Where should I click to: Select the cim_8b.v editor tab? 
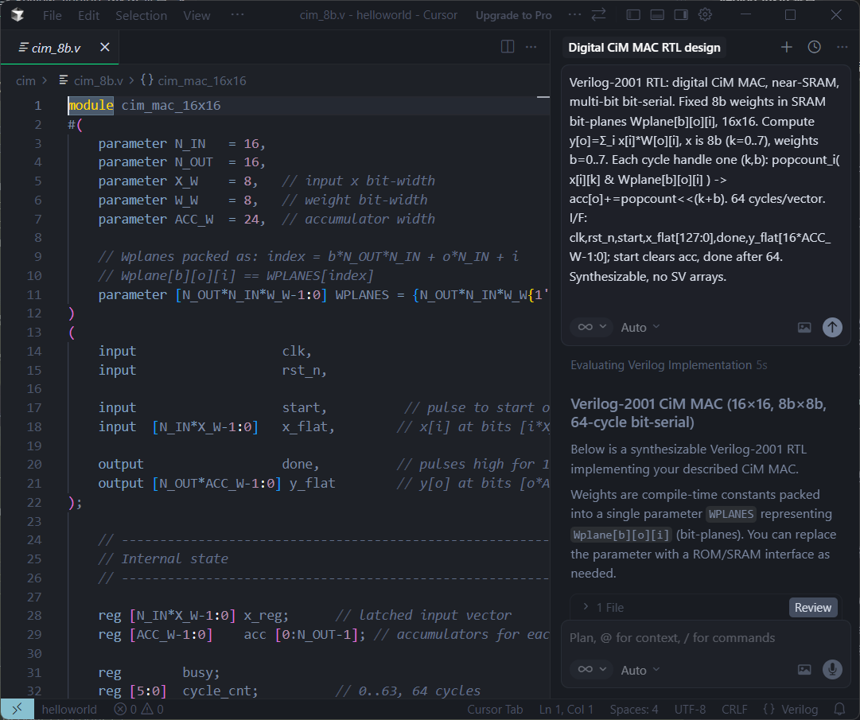[x=58, y=47]
